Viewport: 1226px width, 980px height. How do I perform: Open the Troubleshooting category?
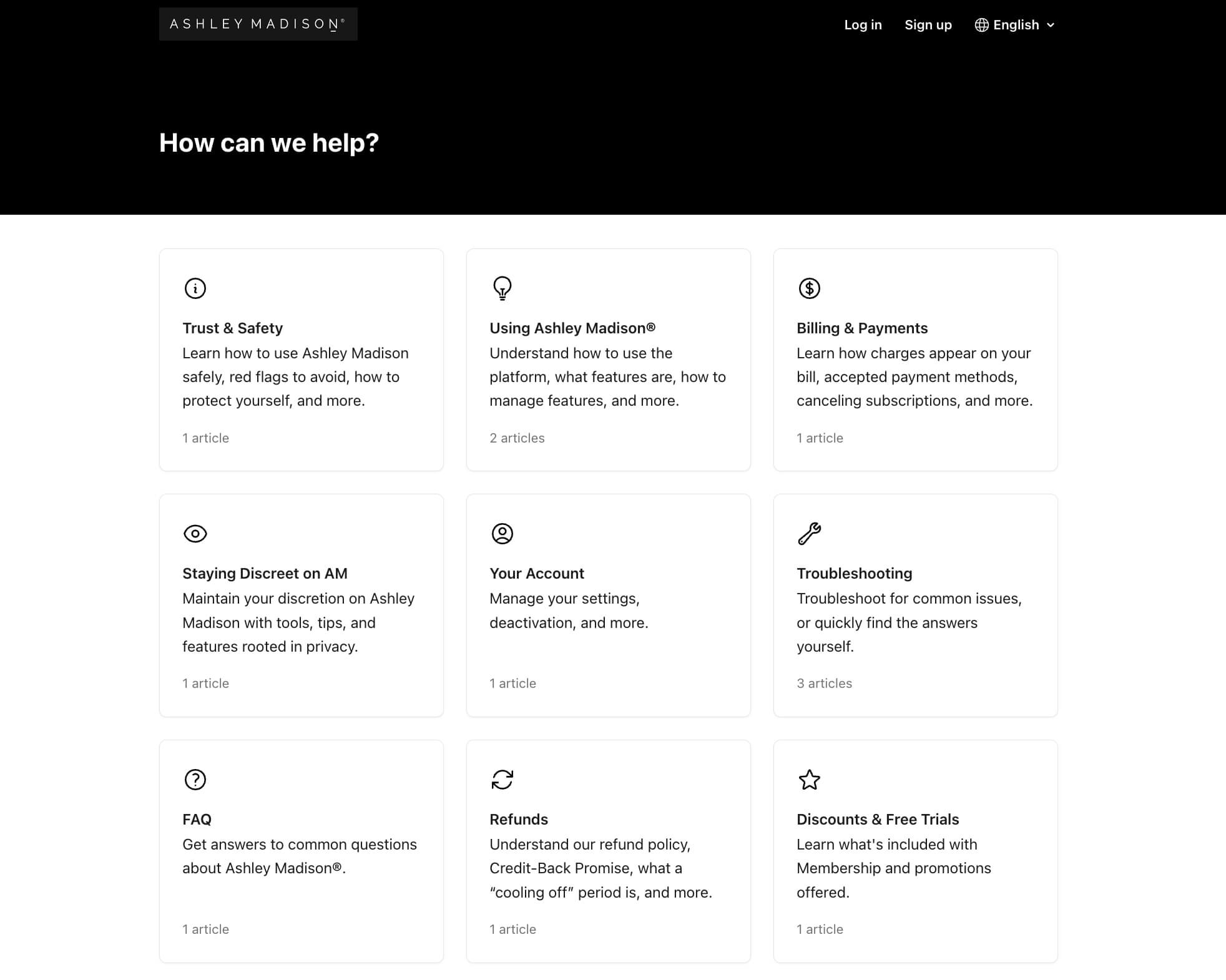(915, 605)
